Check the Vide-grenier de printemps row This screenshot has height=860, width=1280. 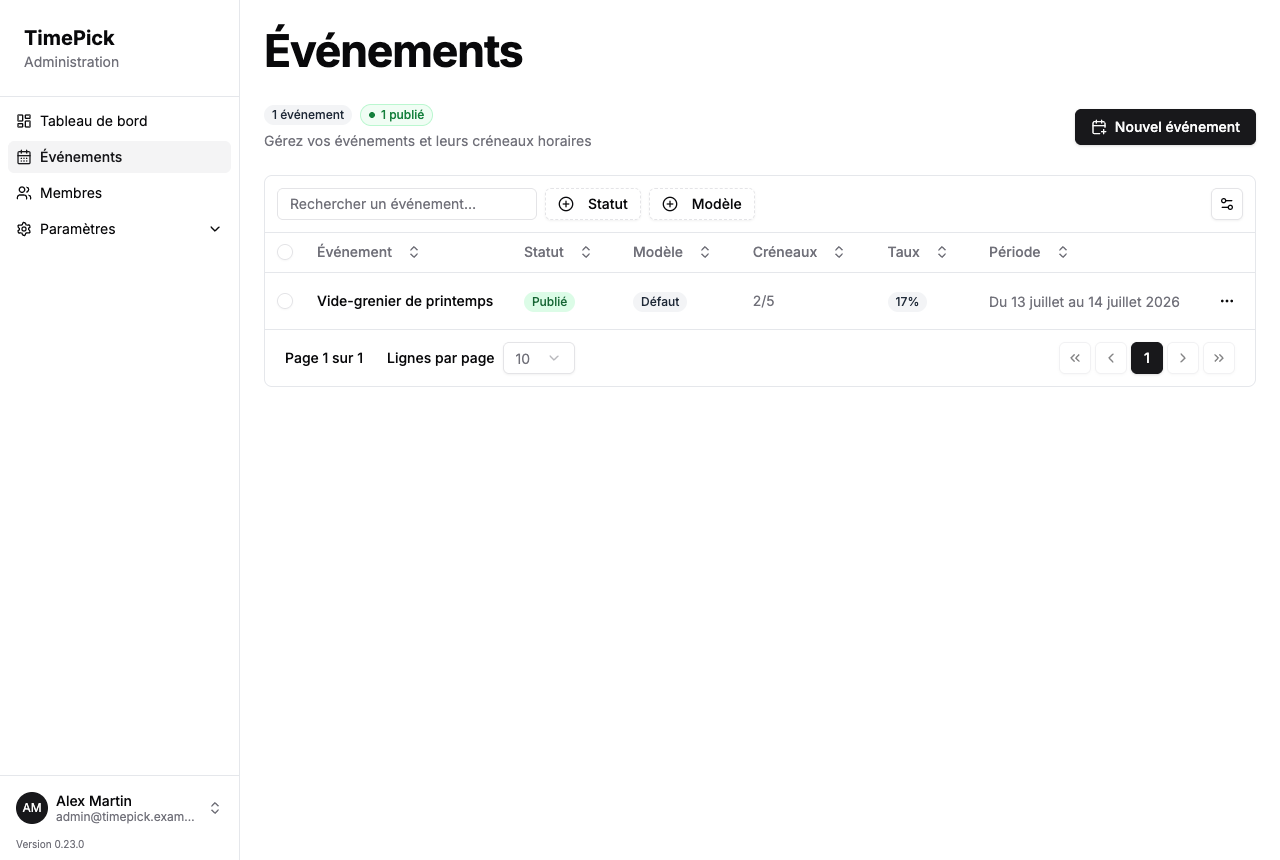285,301
